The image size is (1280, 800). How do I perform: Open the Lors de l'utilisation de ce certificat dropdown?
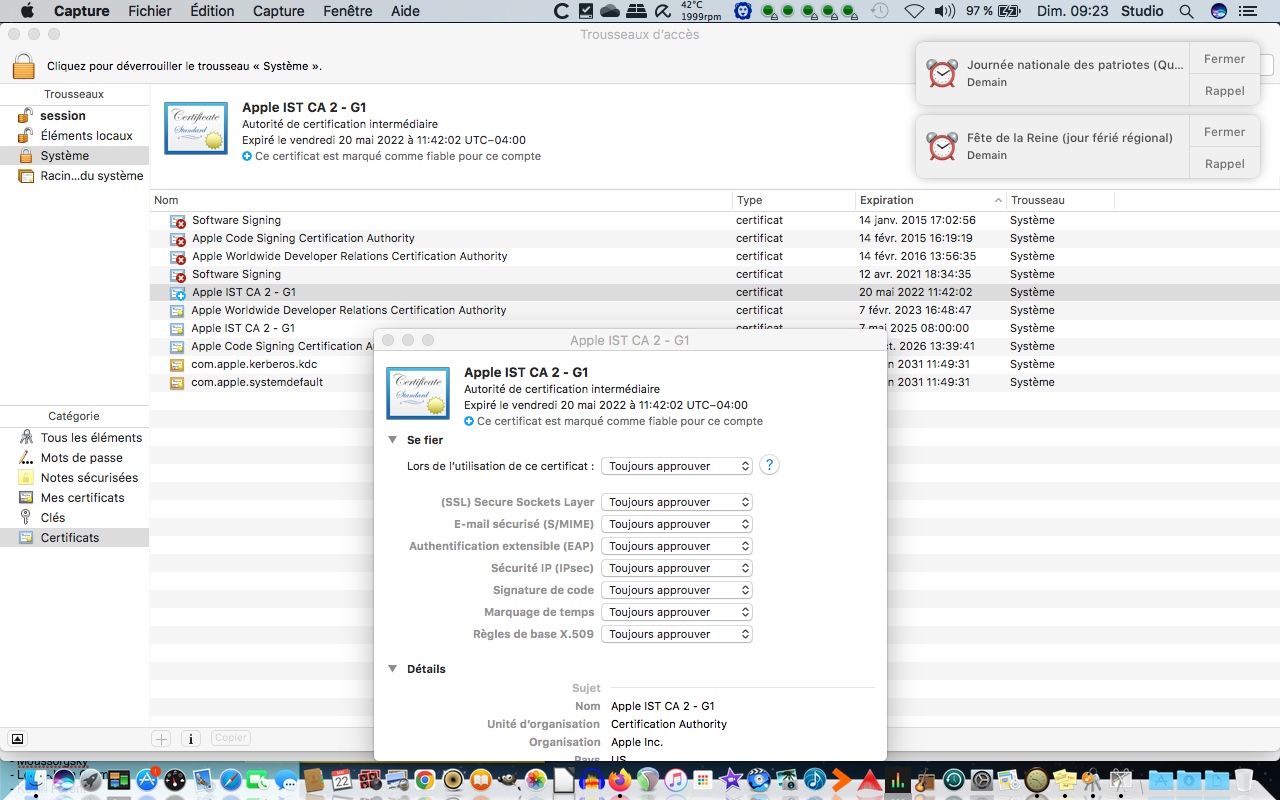point(677,466)
